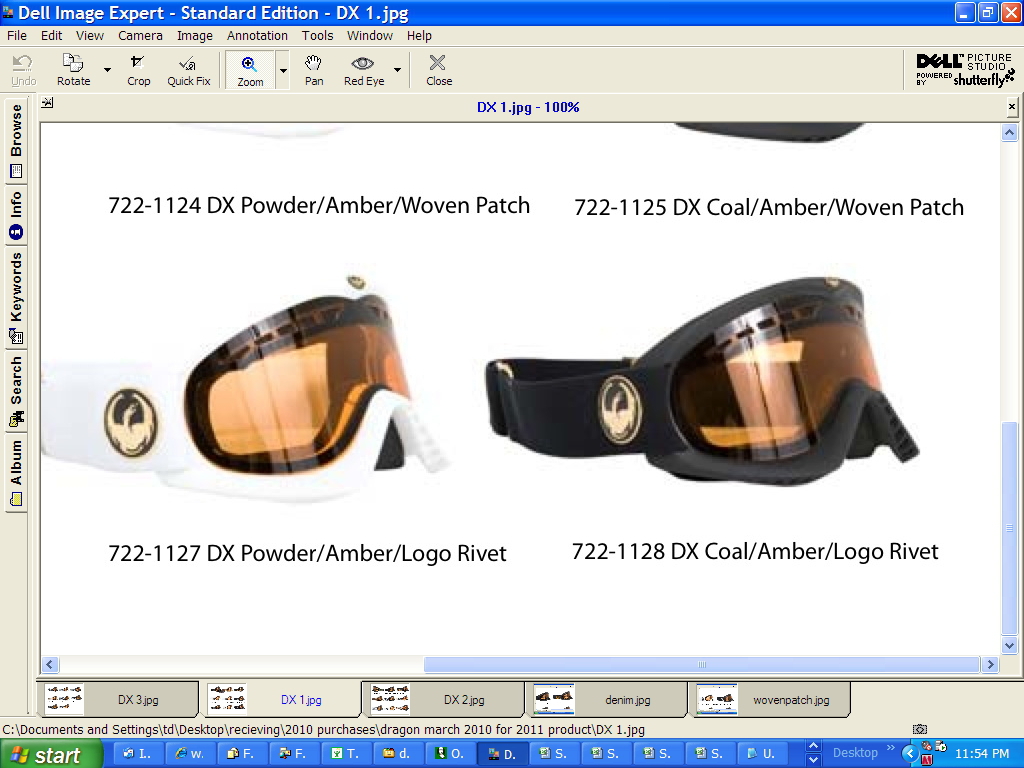Image resolution: width=1024 pixels, height=768 pixels.
Task: Switch to the 'I.' taskbar window
Action: (x=138, y=754)
